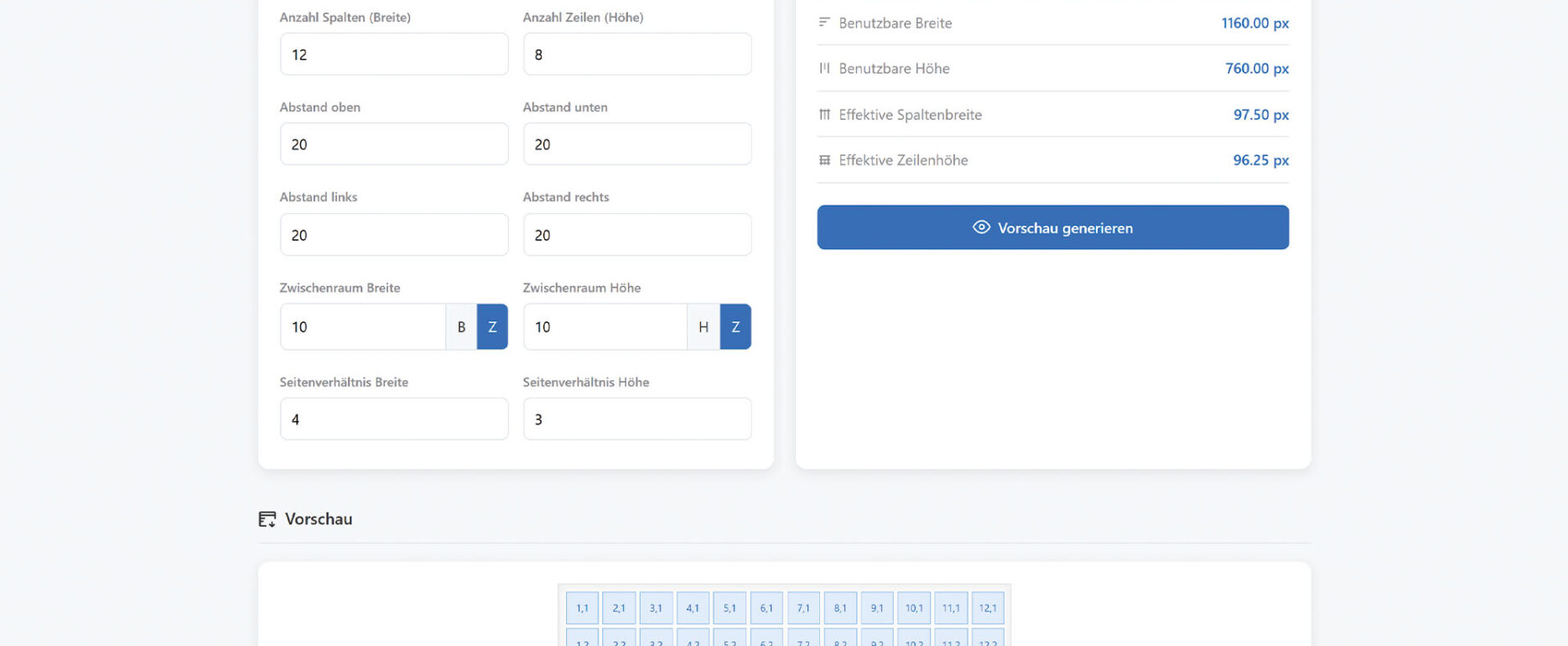Toggle H mode for Zwischenraum Höhe
1568x646 pixels.
click(704, 327)
